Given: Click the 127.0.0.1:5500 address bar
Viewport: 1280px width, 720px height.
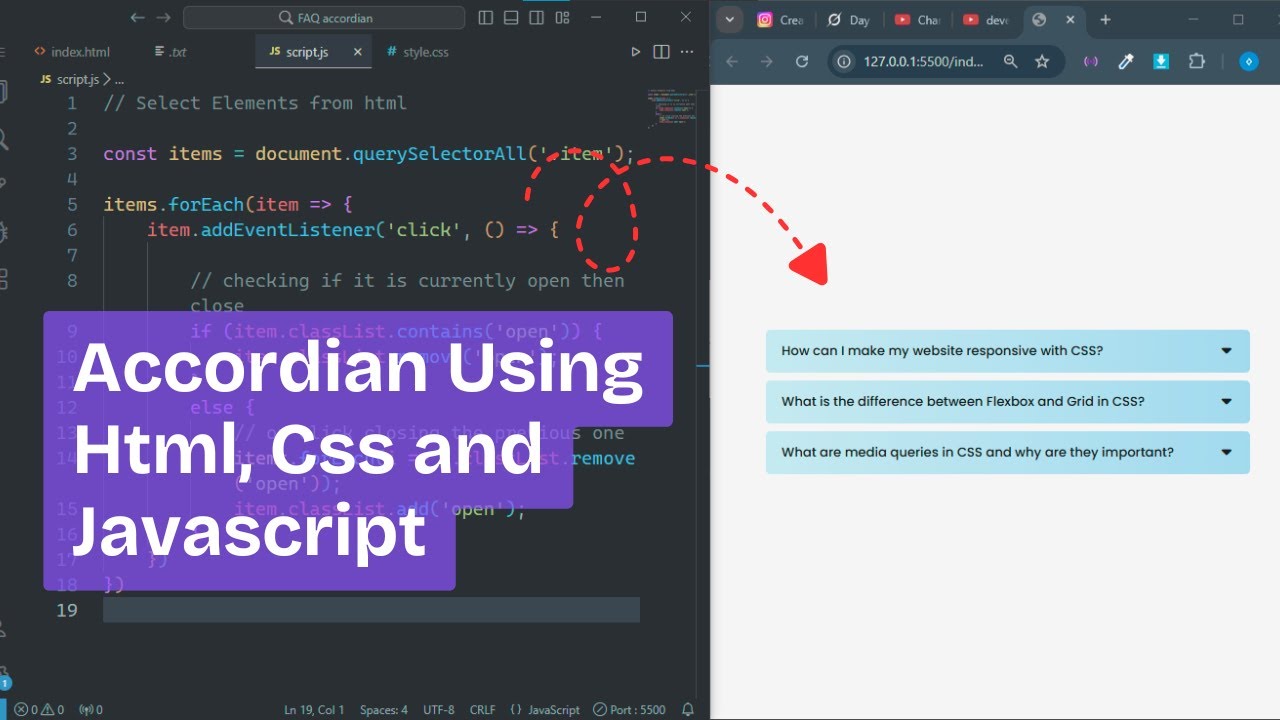Looking at the screenshot, I should point(923,62).
